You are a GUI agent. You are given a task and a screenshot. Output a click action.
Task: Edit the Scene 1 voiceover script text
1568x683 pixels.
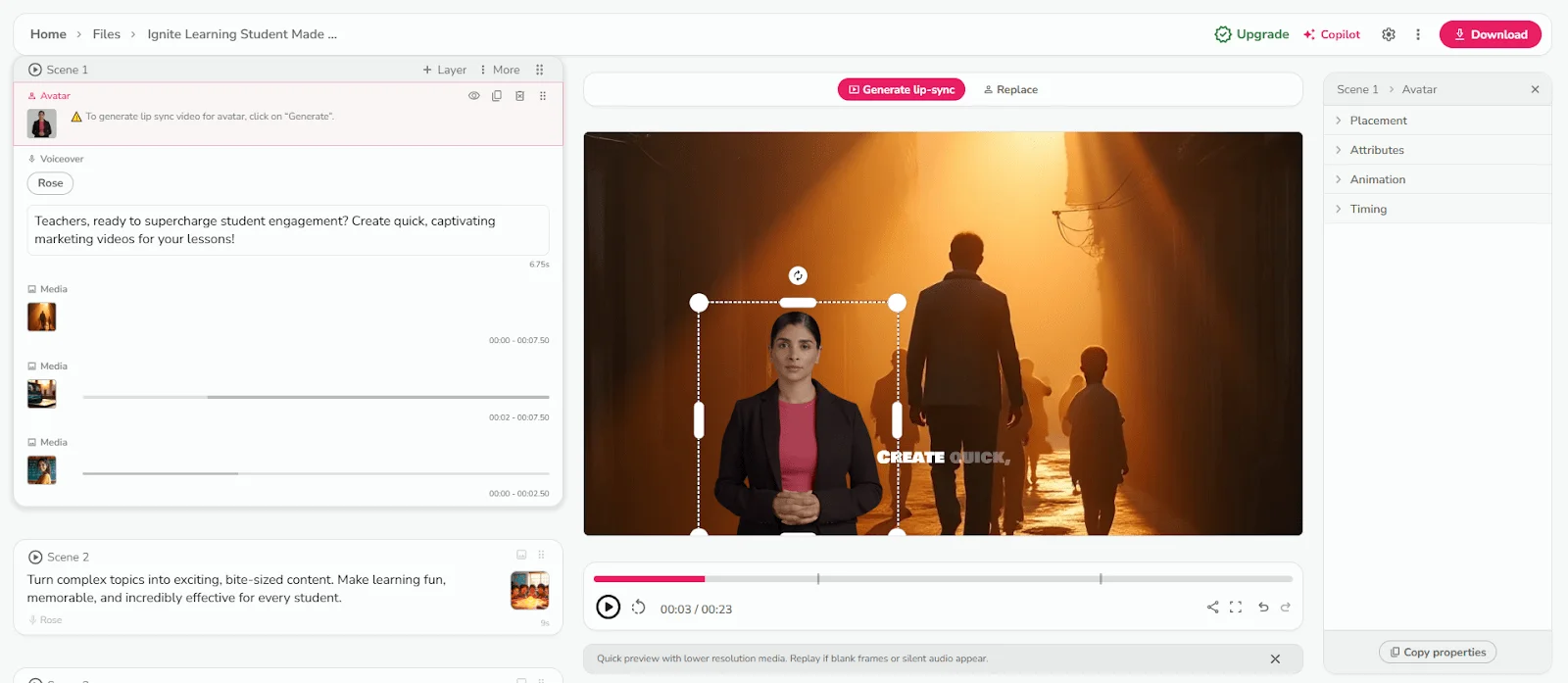287,230
